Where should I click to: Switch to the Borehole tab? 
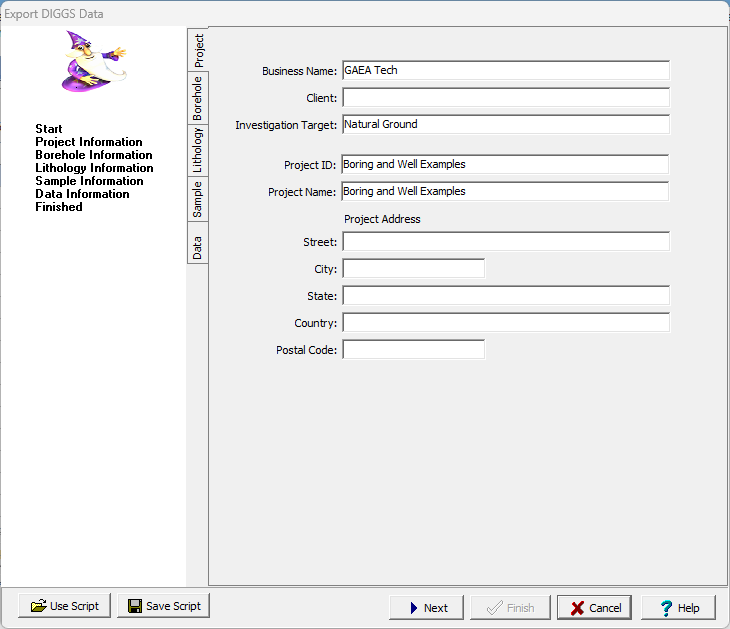198,99
